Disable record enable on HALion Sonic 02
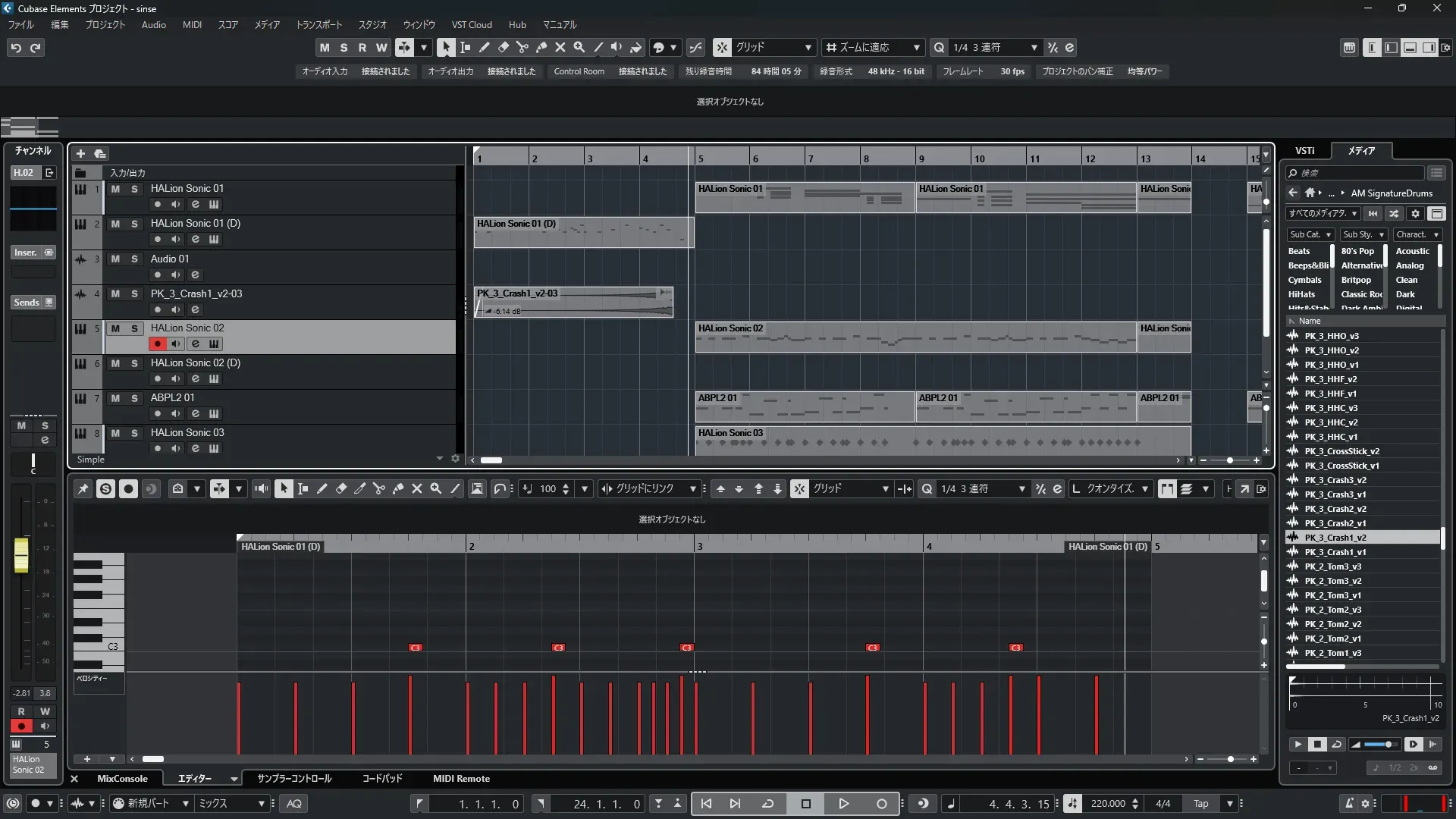Viewport: 1456px width, 819px height. [x=157, y=344]
